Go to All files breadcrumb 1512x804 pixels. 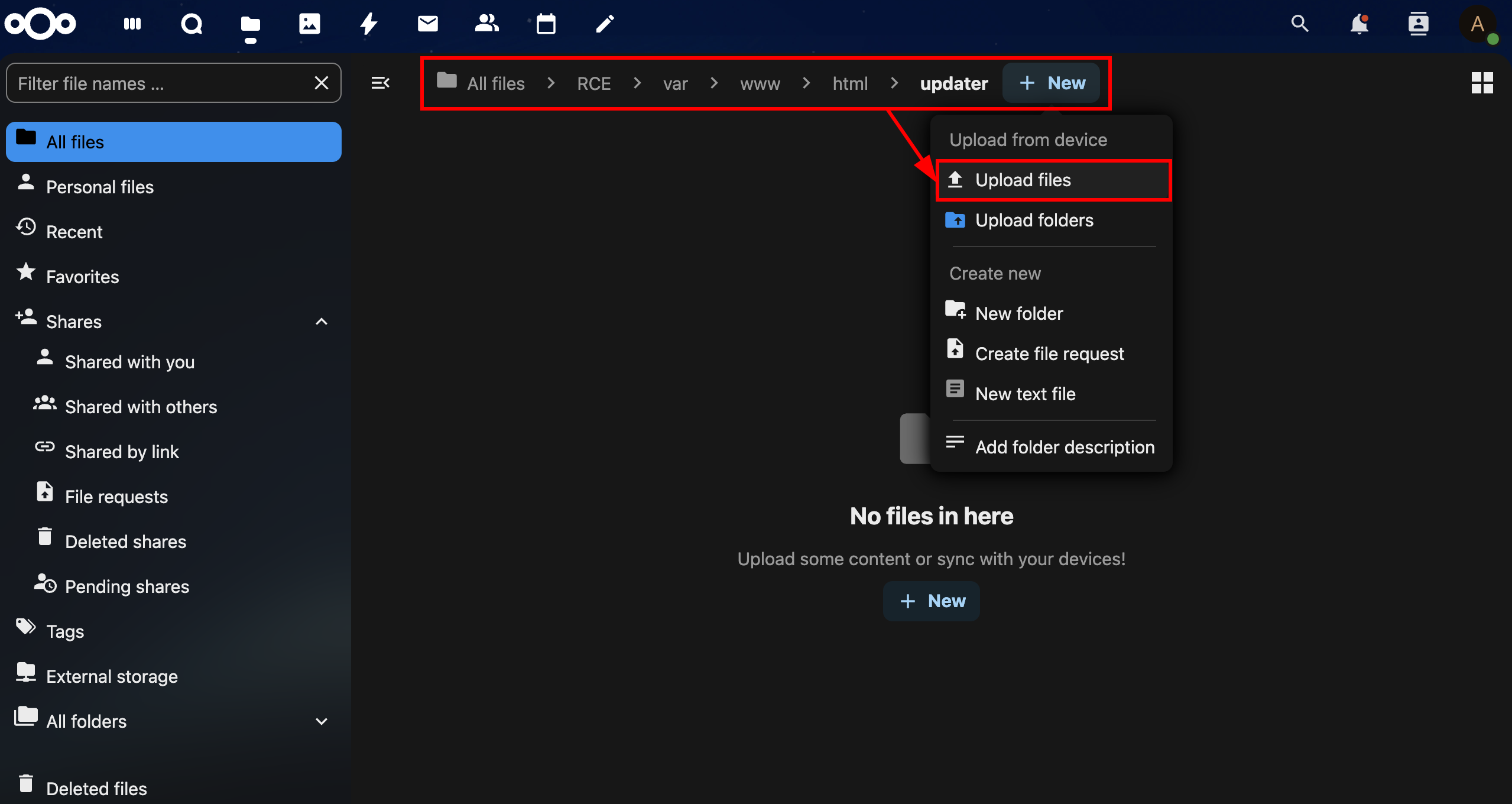click(481, 83)
